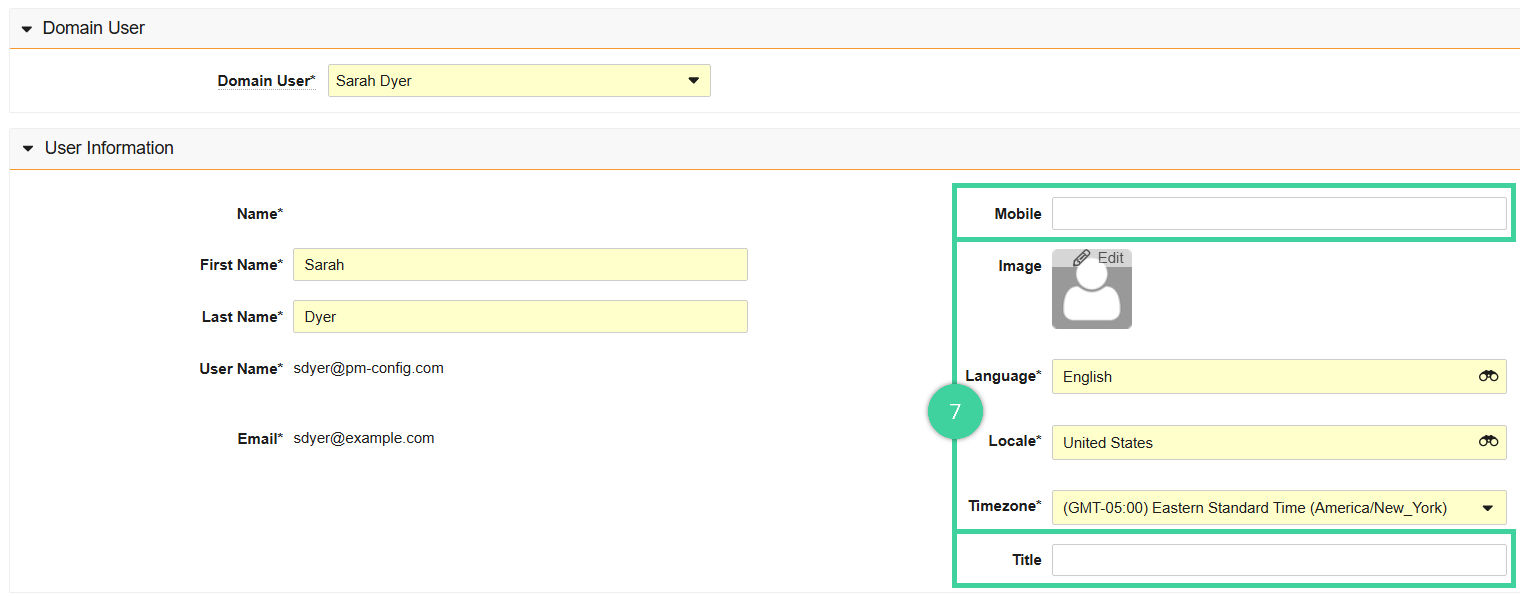
Task: Select the Last Name field showing Dyer
Action: tap(519, 316)
